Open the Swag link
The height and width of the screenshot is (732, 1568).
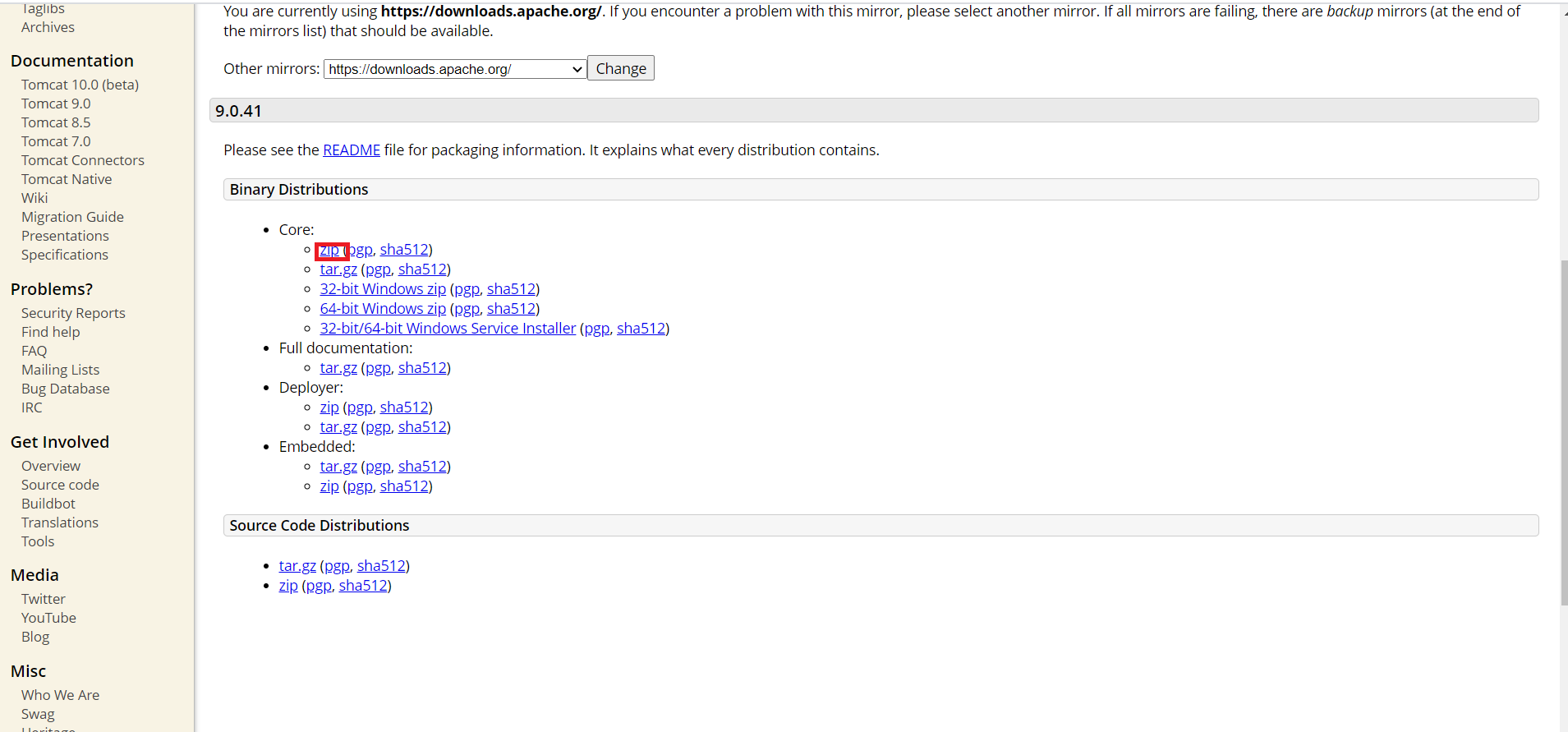[x=38, y=714]
